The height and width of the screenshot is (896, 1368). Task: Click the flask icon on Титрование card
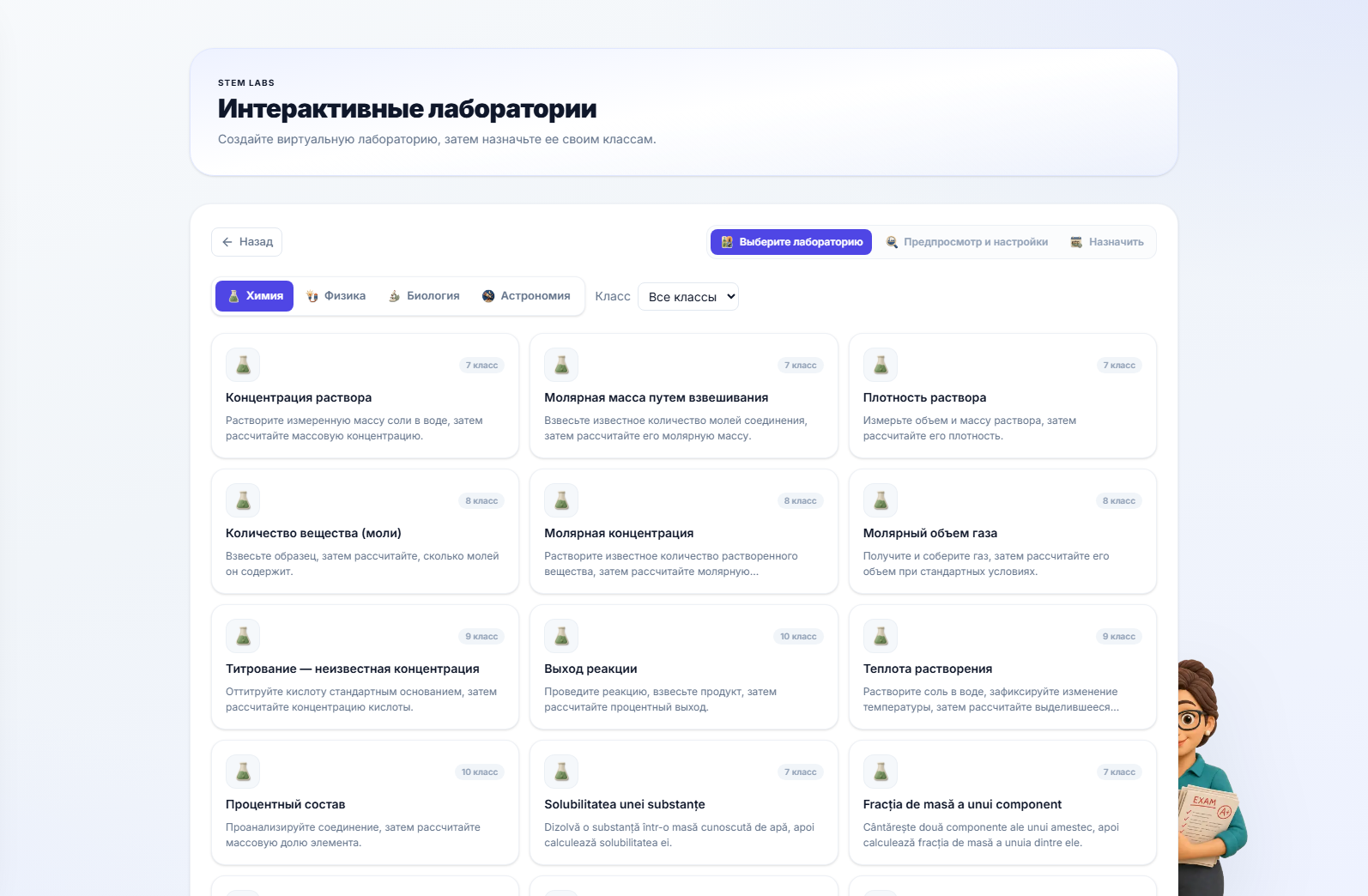[x=243, y=636]
